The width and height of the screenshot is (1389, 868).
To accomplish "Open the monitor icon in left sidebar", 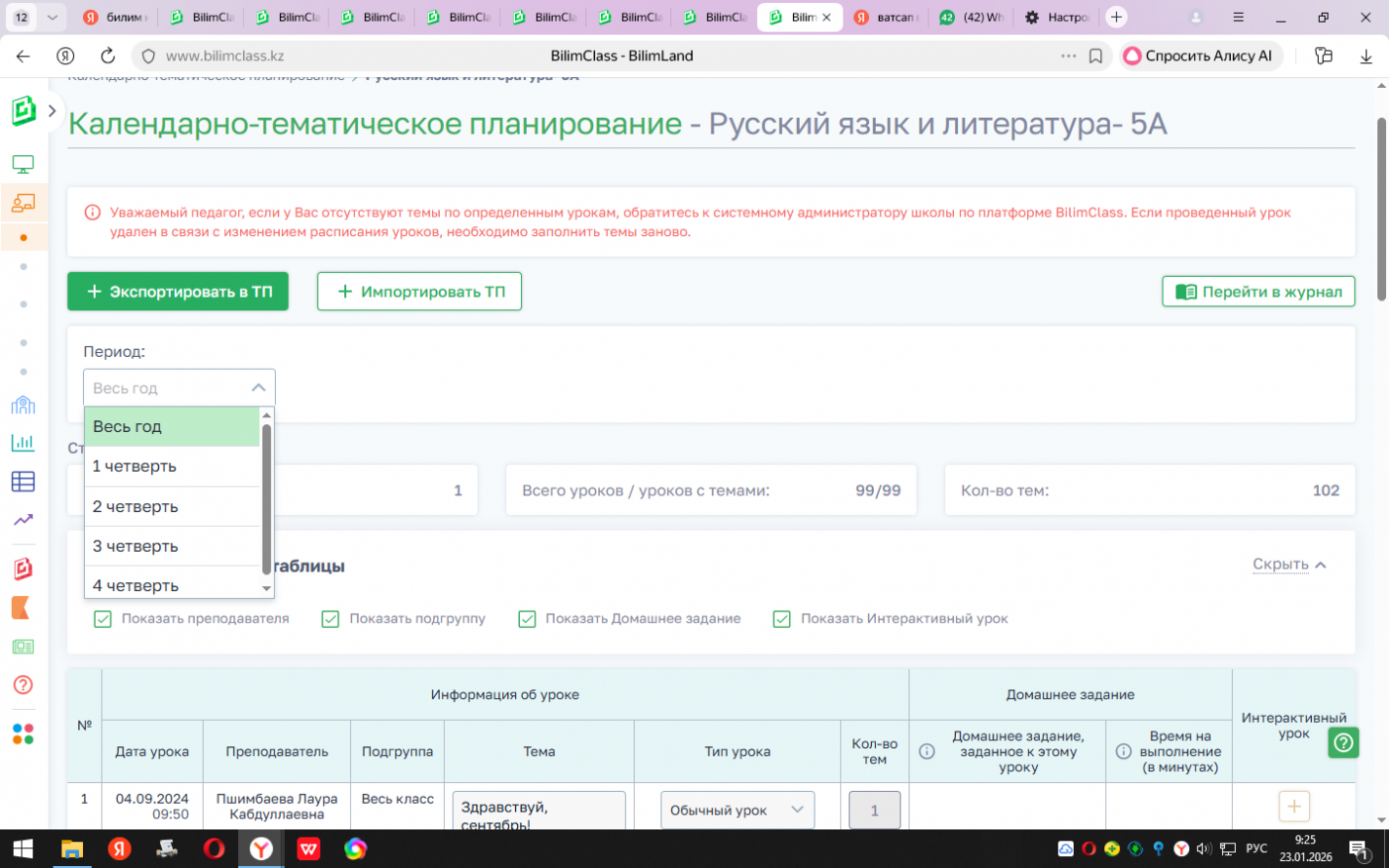I will 22,164.
